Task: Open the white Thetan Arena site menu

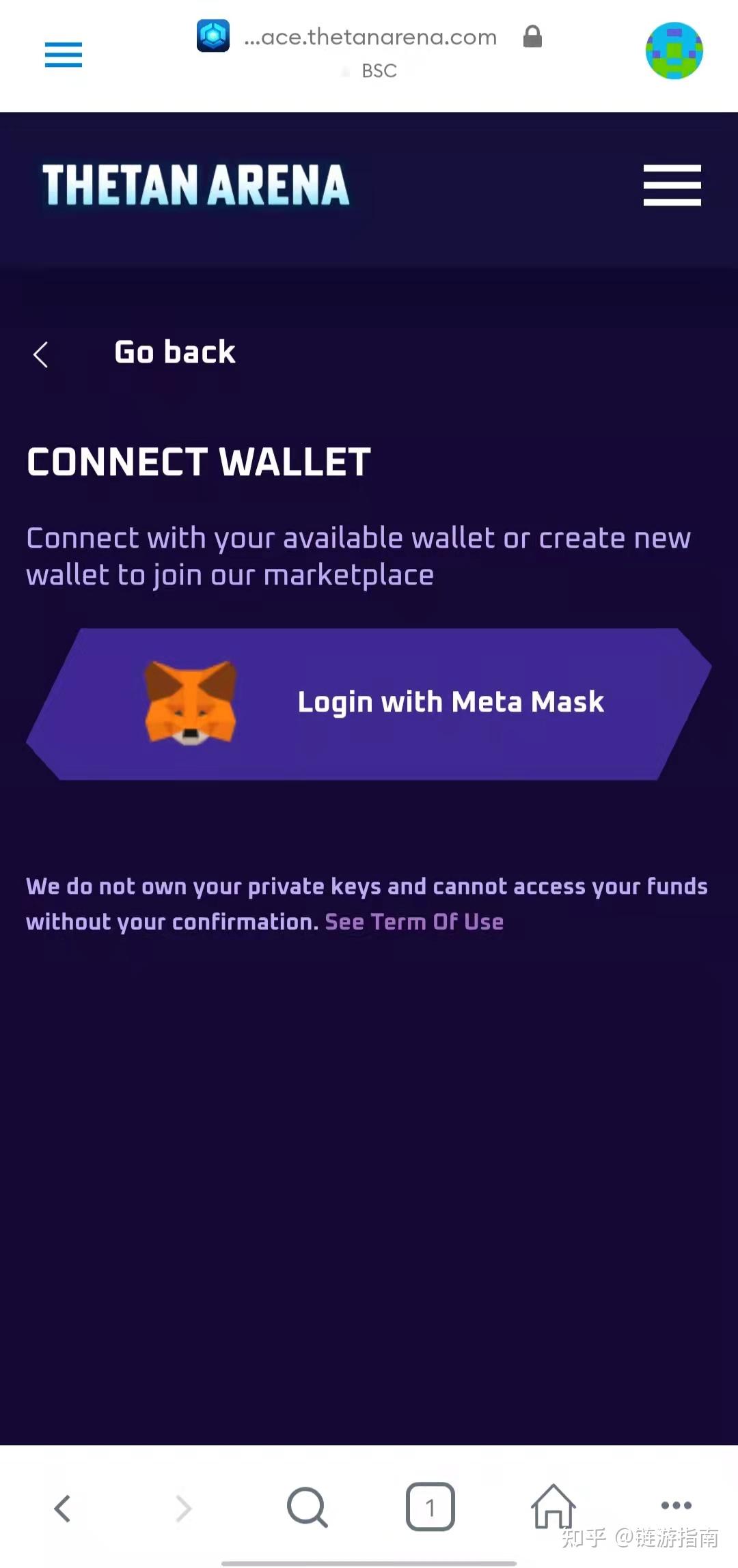Action: (672, 185)
